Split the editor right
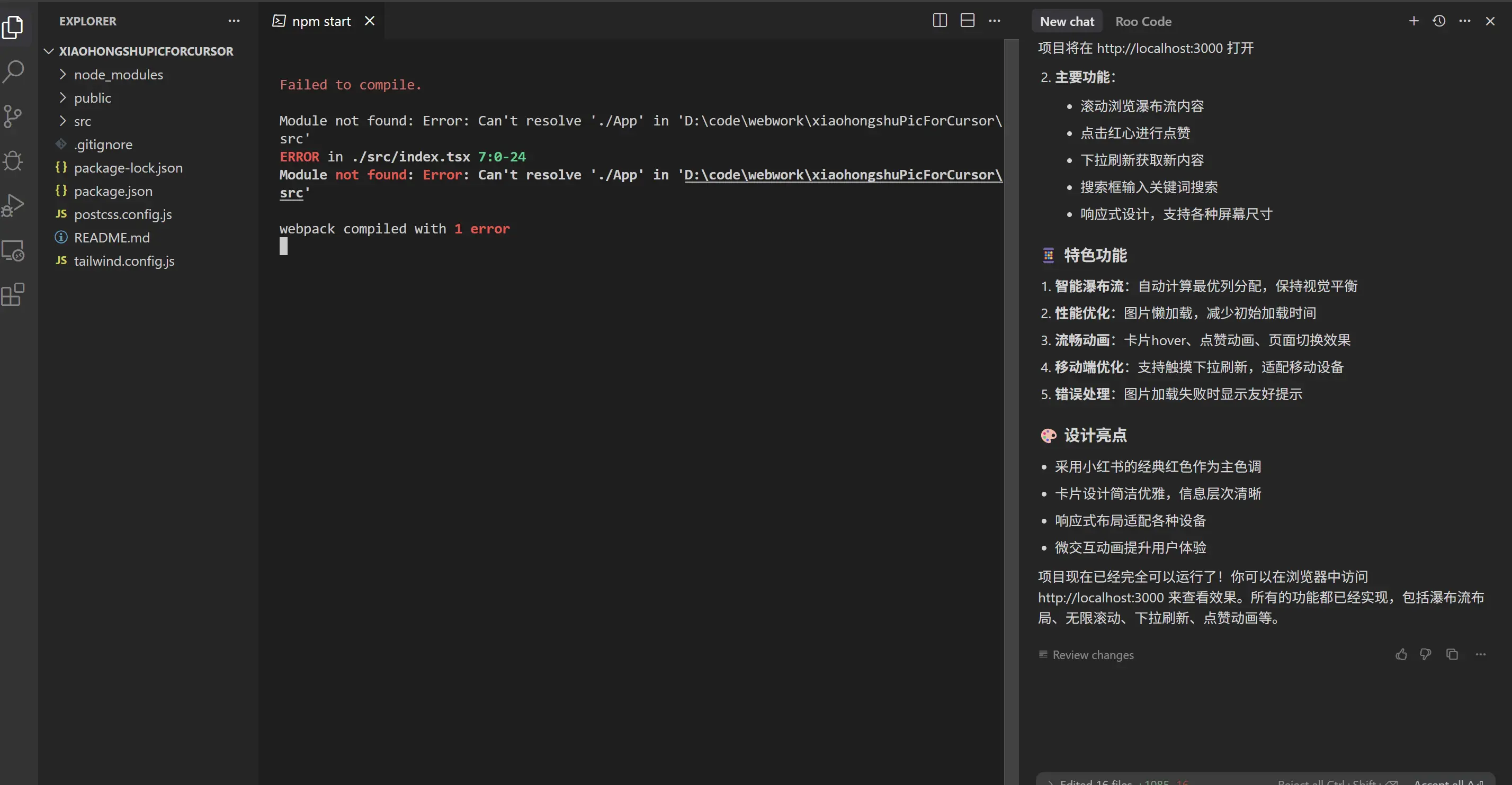Viewport: 1512px width, 785px height. (x=940, y=21)
